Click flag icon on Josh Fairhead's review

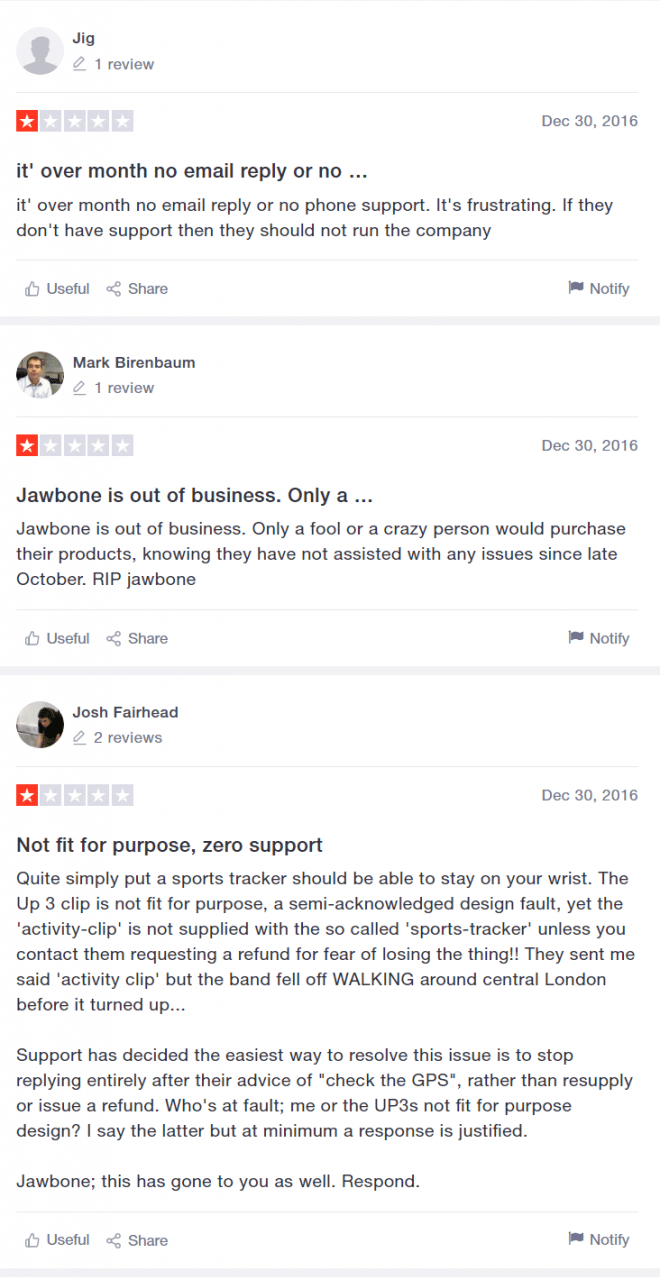point(576,1239)
